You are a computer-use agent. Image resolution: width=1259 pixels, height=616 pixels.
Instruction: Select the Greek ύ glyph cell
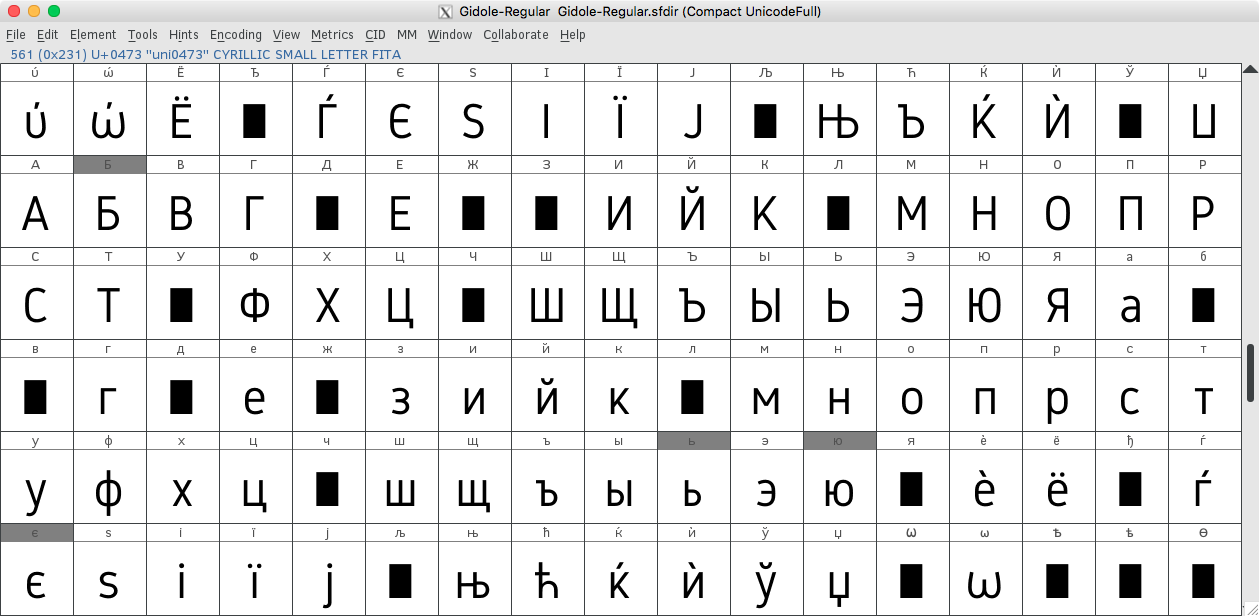pos(36,119)
